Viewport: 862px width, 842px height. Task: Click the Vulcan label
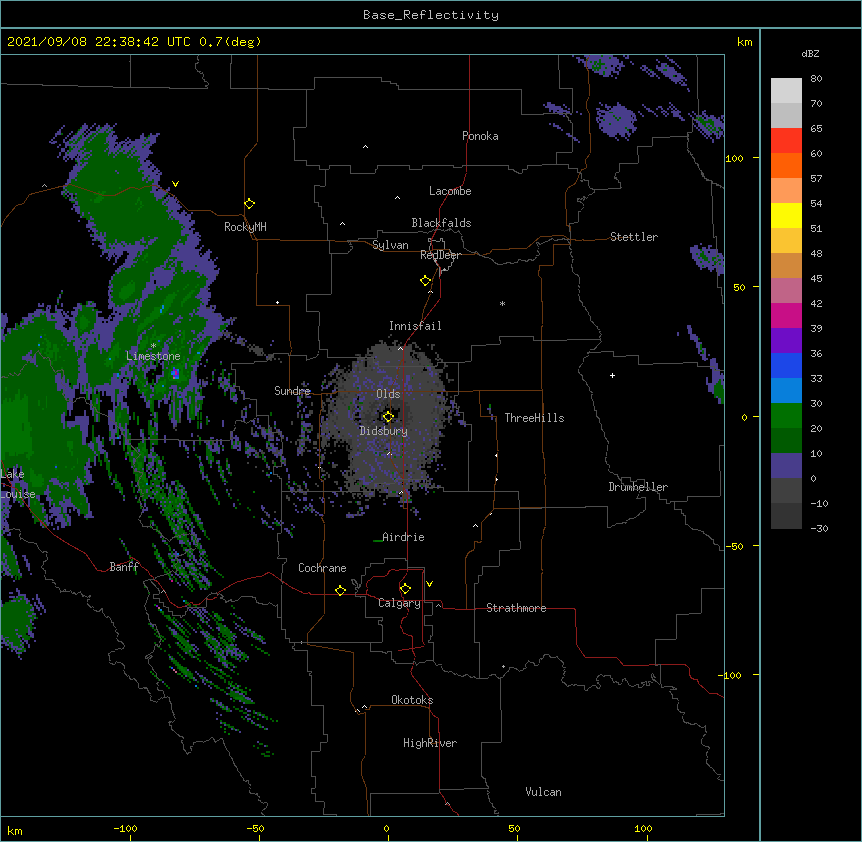pos(543,792)
